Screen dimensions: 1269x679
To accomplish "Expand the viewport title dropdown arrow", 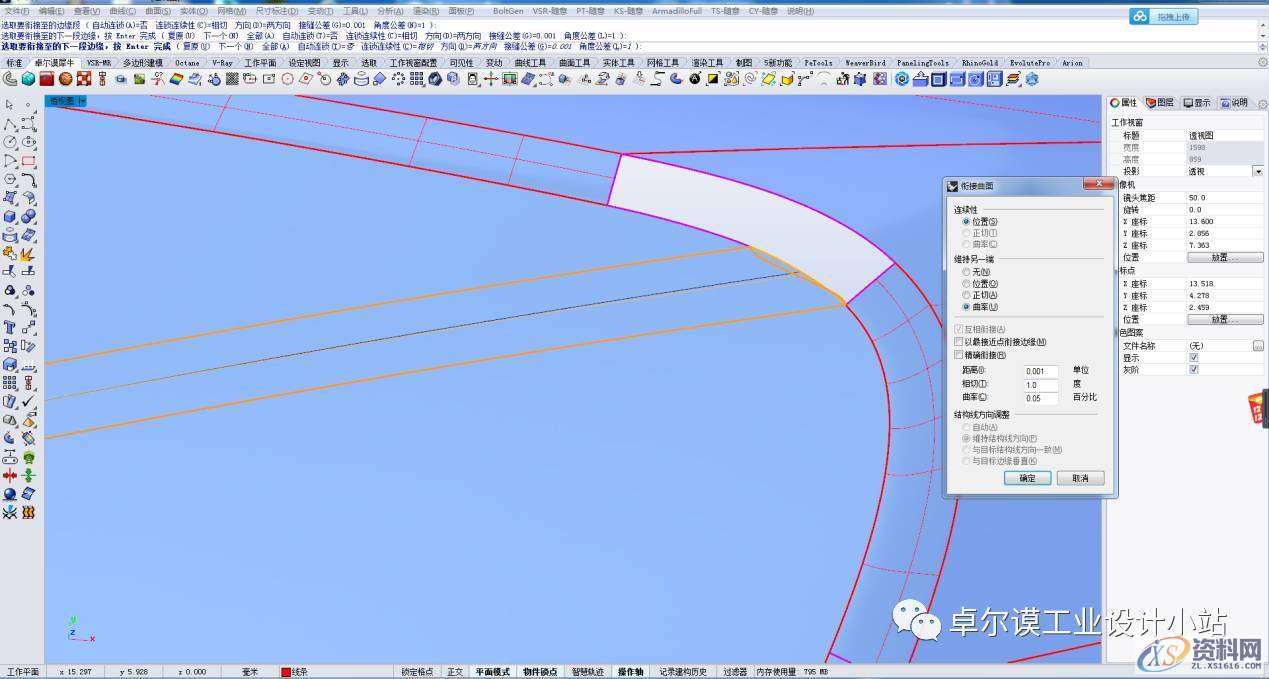I will tap(82, 101).
